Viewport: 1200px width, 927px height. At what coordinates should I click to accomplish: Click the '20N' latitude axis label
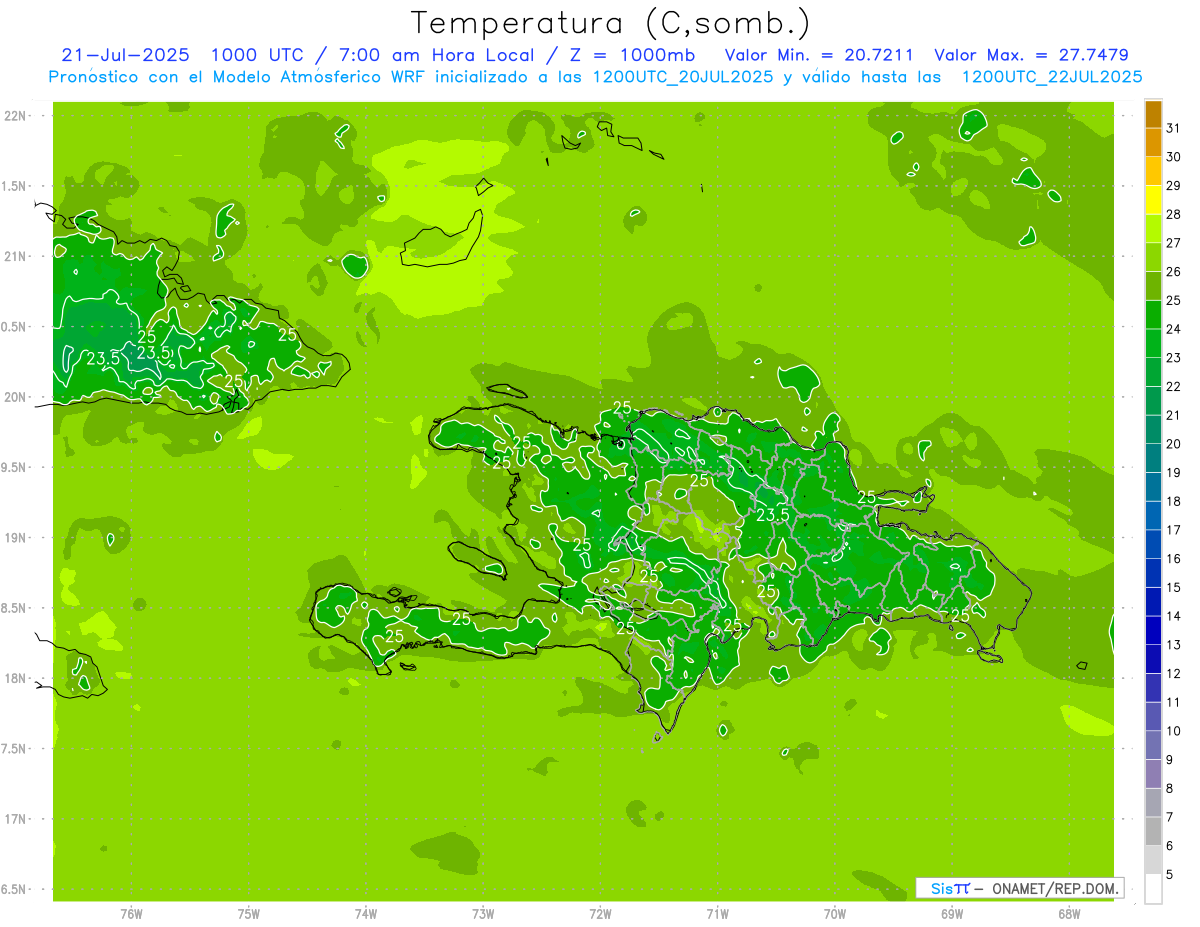pos(17,397)
